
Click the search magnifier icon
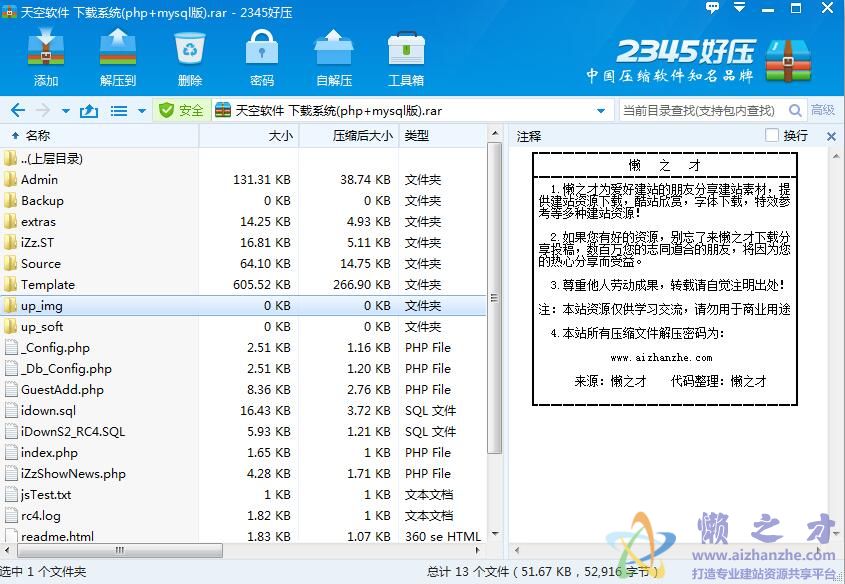795,110
